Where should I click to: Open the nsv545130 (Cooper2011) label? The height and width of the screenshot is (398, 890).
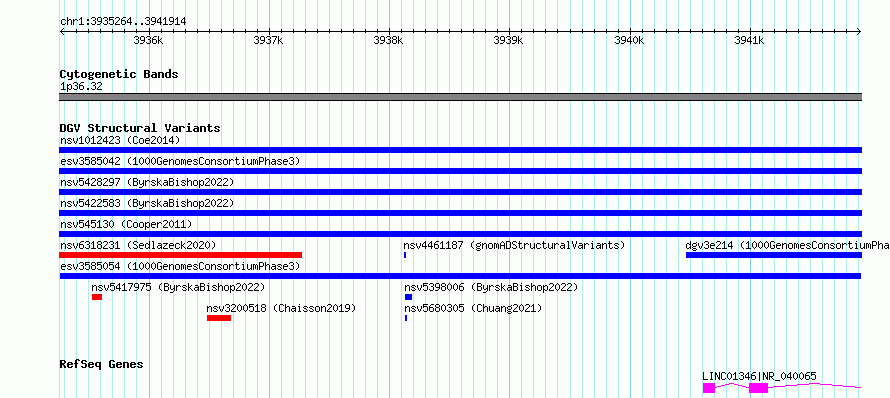pos(126,224)
